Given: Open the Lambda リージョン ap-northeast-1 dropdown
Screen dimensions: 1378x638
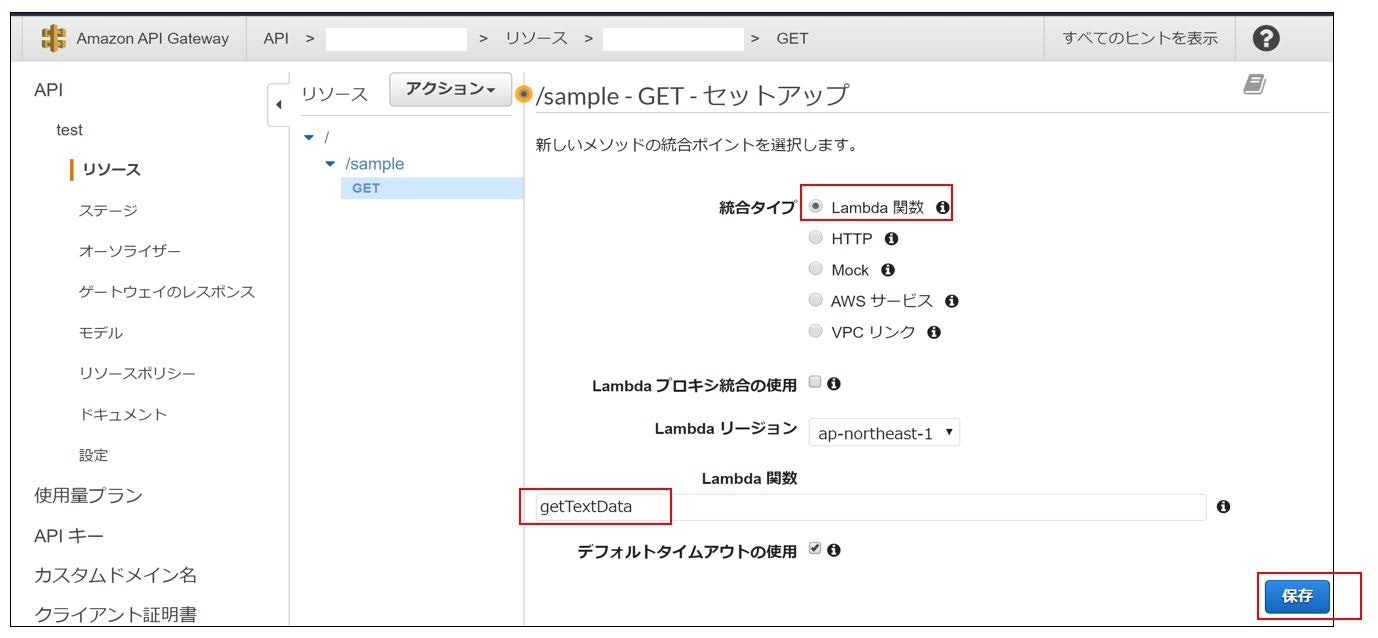Looking at the screenshot, I should (x=883, y=433).
